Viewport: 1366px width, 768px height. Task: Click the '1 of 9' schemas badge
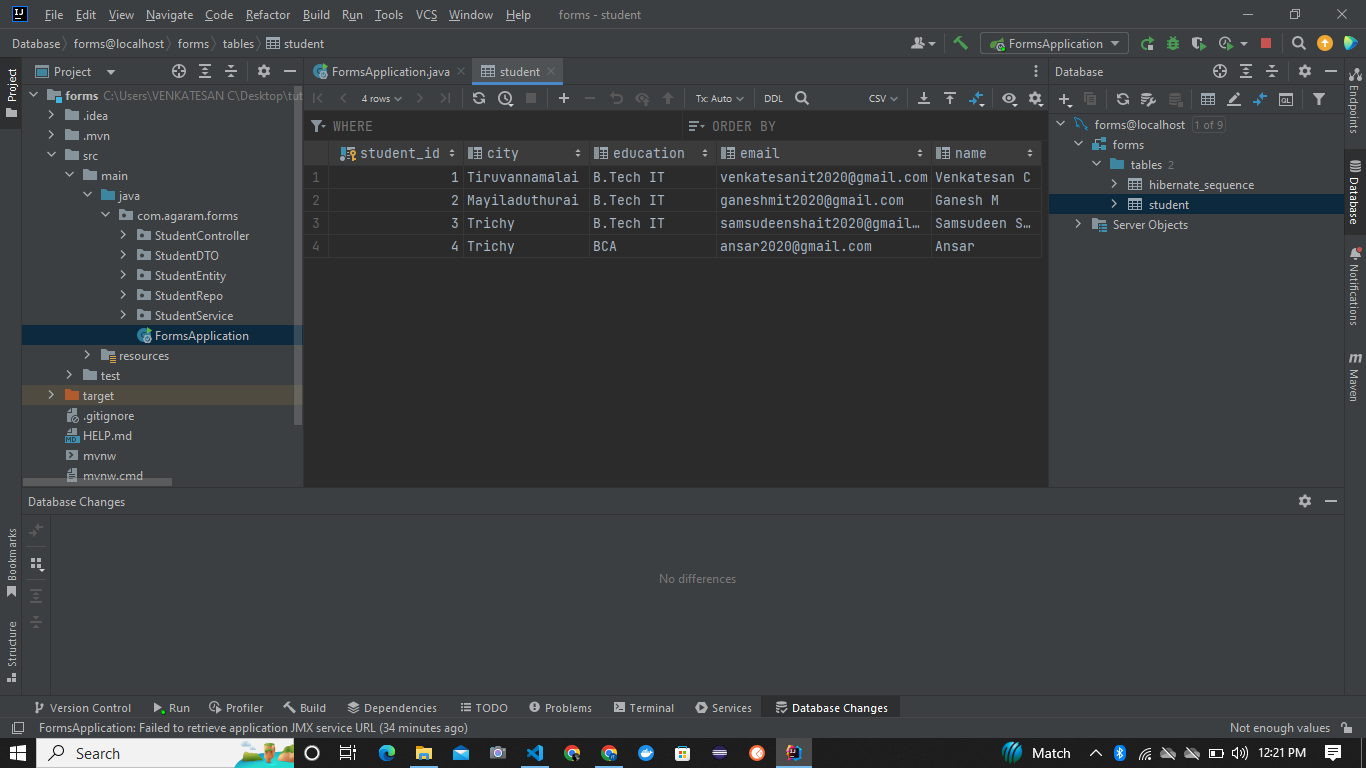pos(1208,124)
